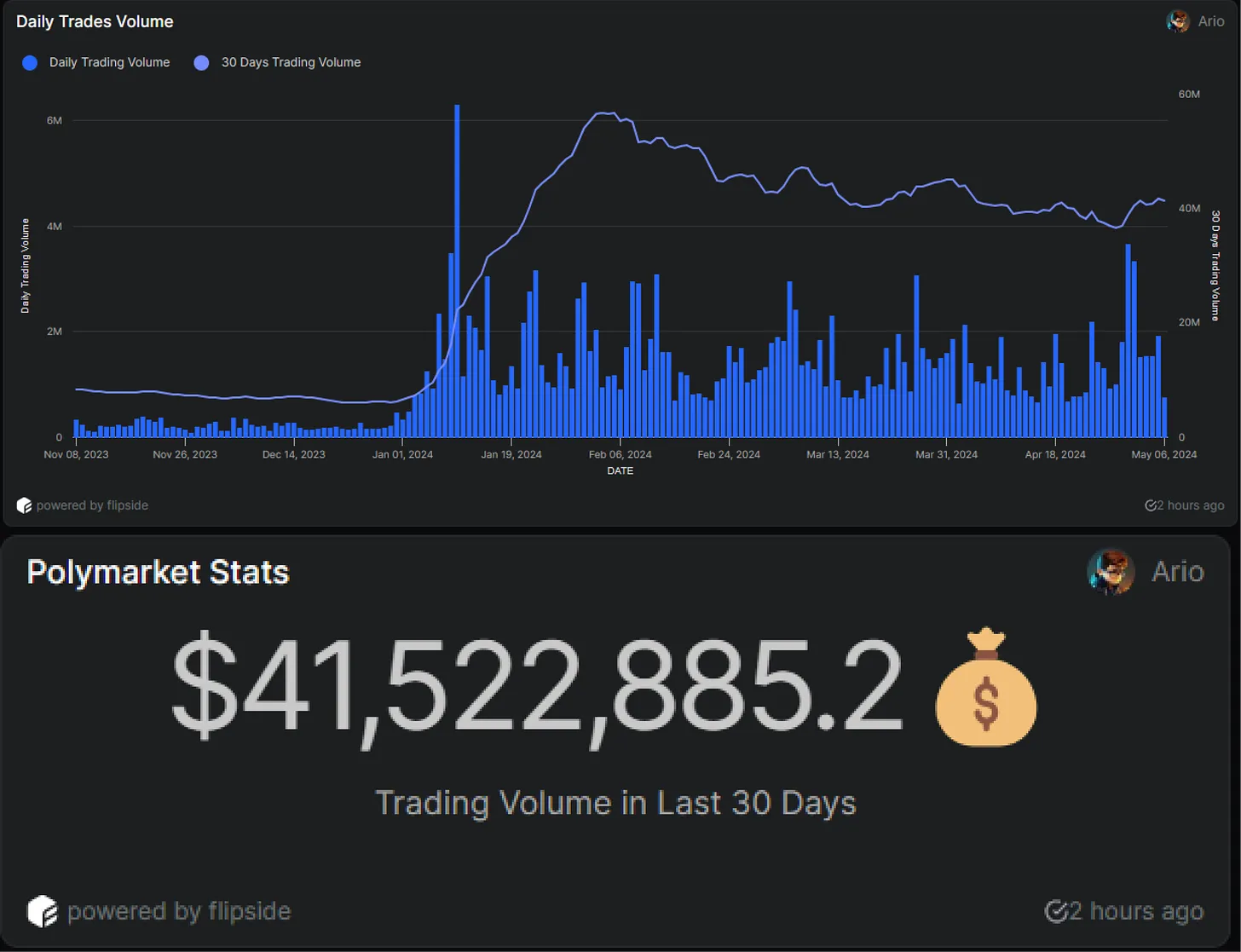Select the Polymarket Stats title
This screenshot has width=1241, height=952.
click(158, 572)
